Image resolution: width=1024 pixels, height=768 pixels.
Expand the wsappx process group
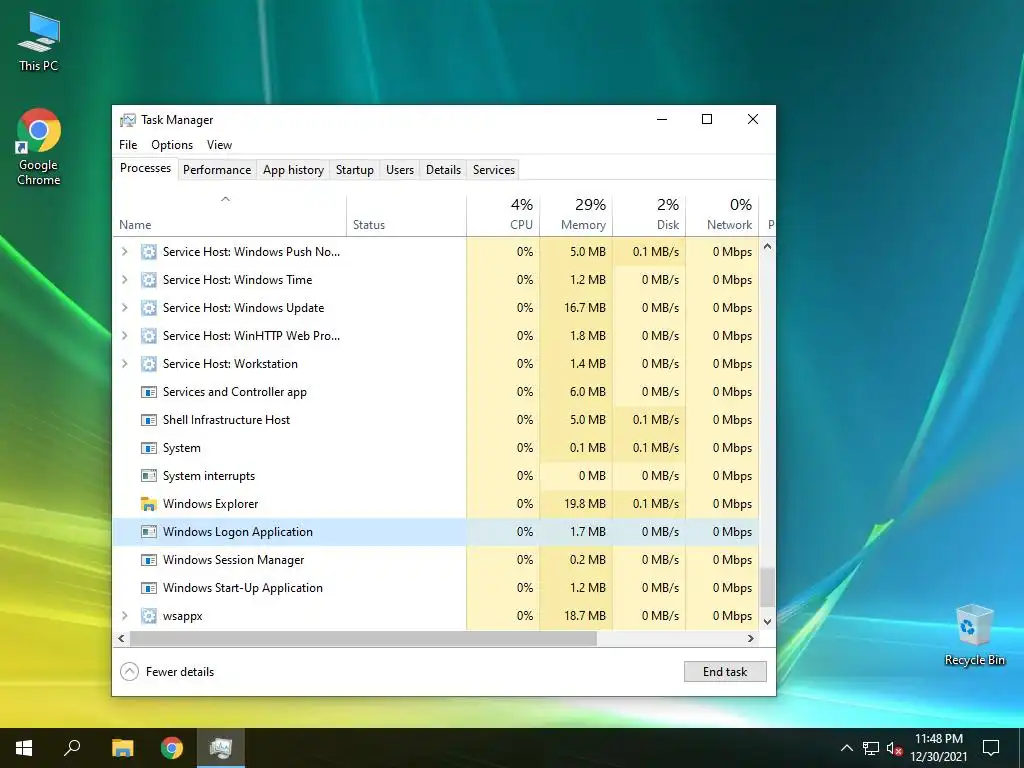coord(125,616)
